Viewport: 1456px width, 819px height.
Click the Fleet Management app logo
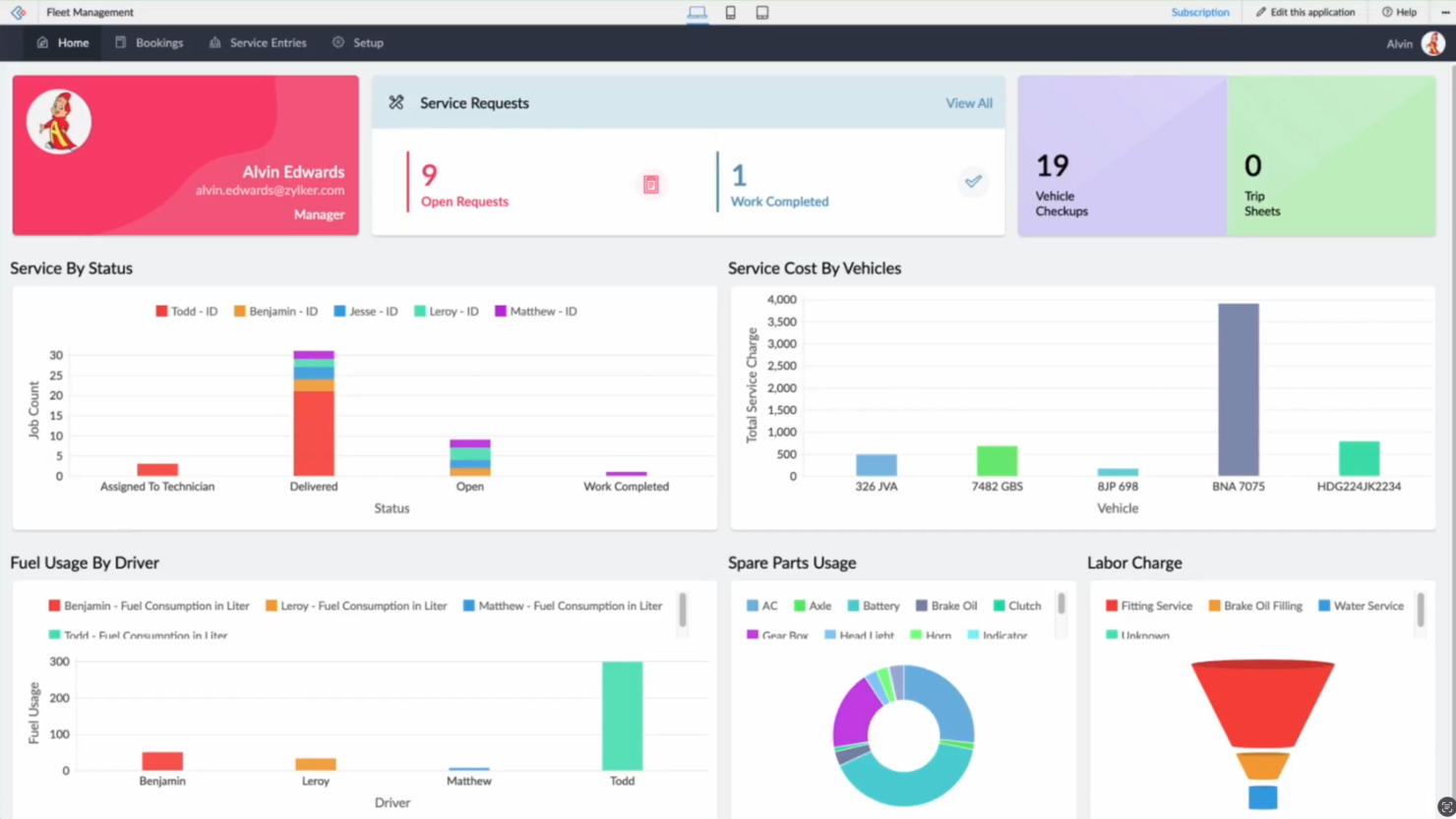tap(18, 12)
